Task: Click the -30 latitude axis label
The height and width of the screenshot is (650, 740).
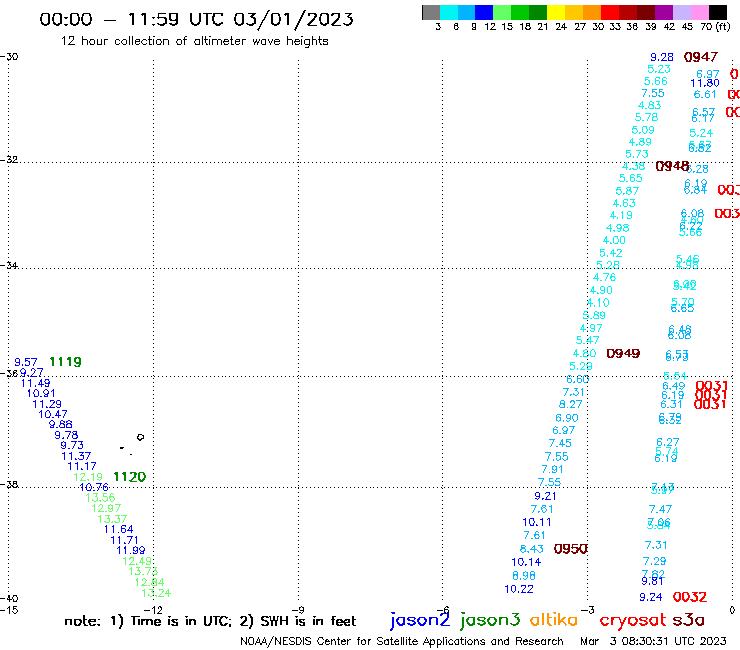Action: pos(9,57)
